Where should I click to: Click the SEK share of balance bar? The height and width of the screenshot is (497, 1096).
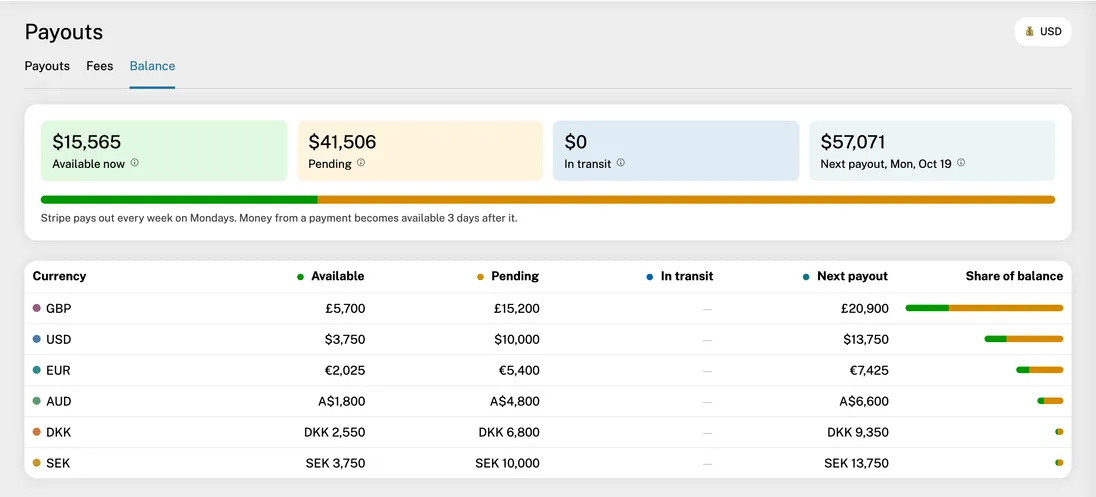point(1060,462)
